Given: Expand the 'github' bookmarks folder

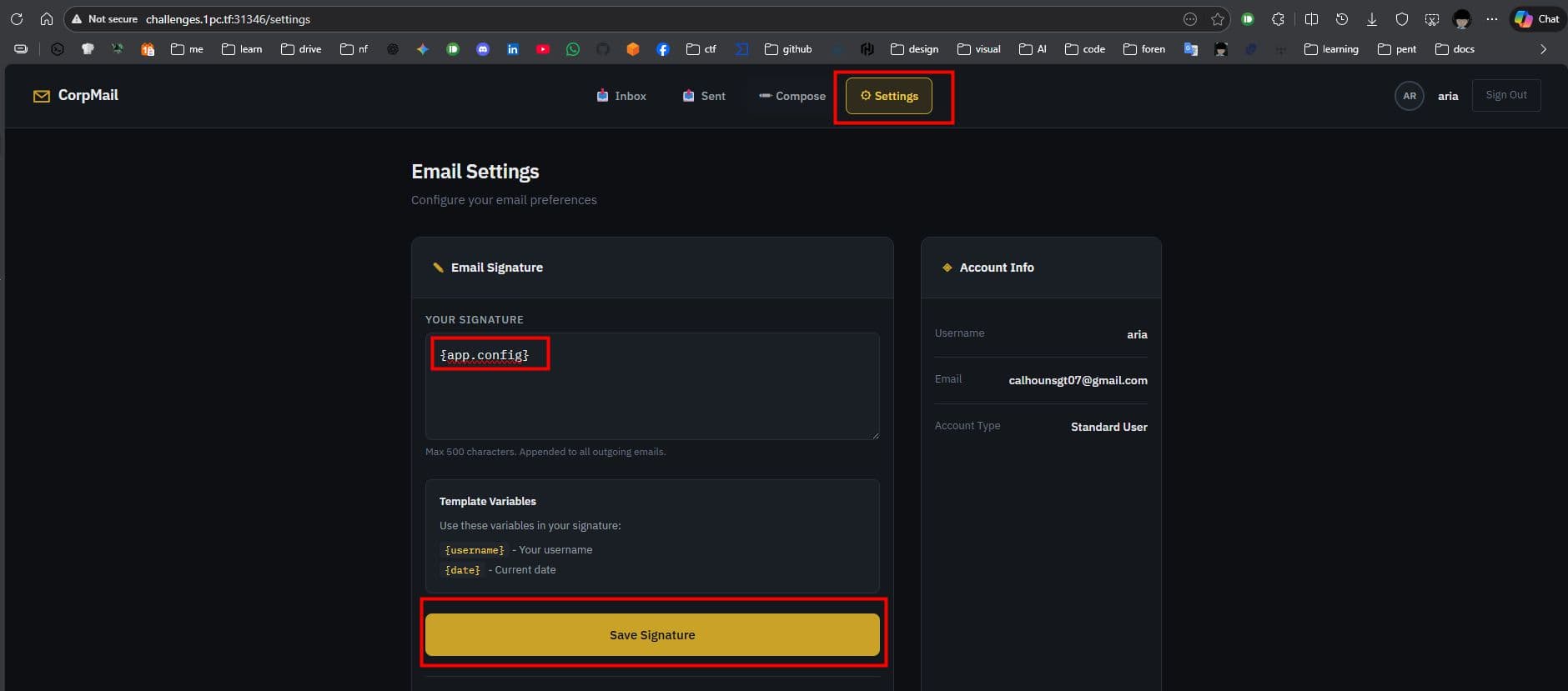Looking at the screenshot, I should point(788,49).
